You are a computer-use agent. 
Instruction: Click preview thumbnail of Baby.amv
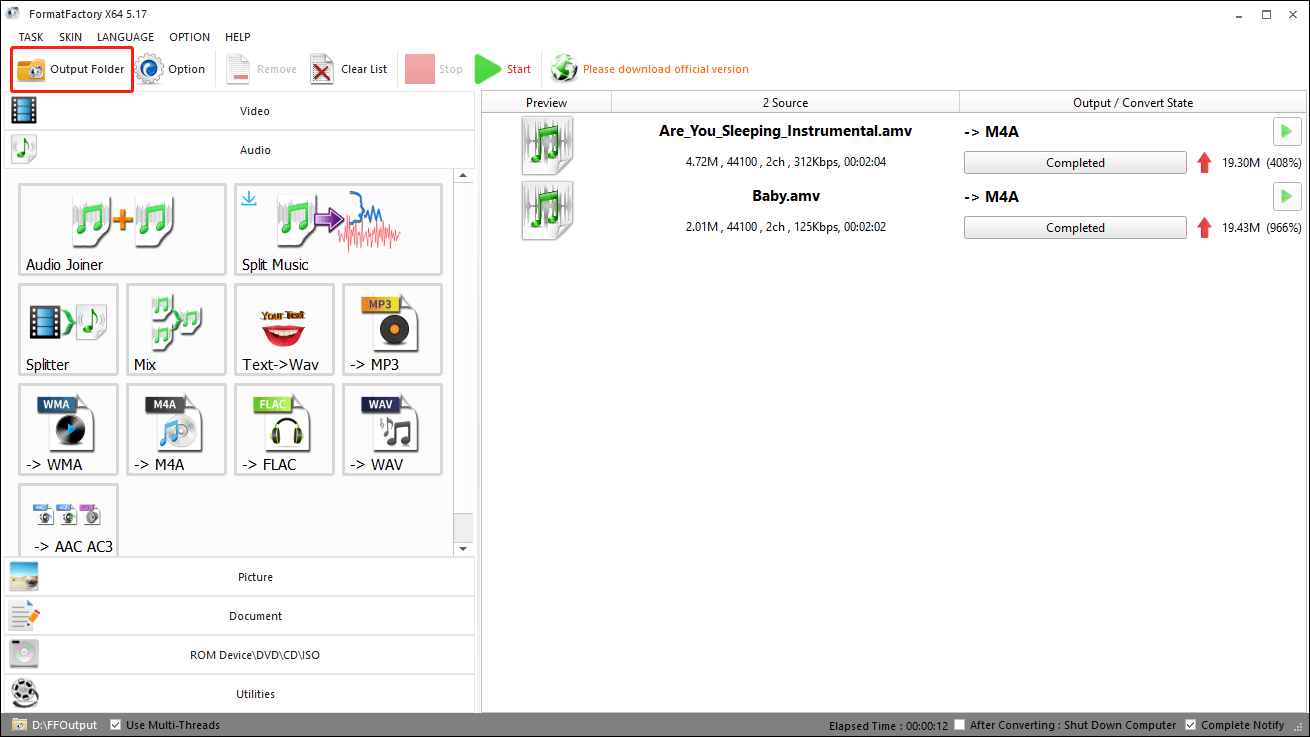pyautogui.click(x=547, y=210)
